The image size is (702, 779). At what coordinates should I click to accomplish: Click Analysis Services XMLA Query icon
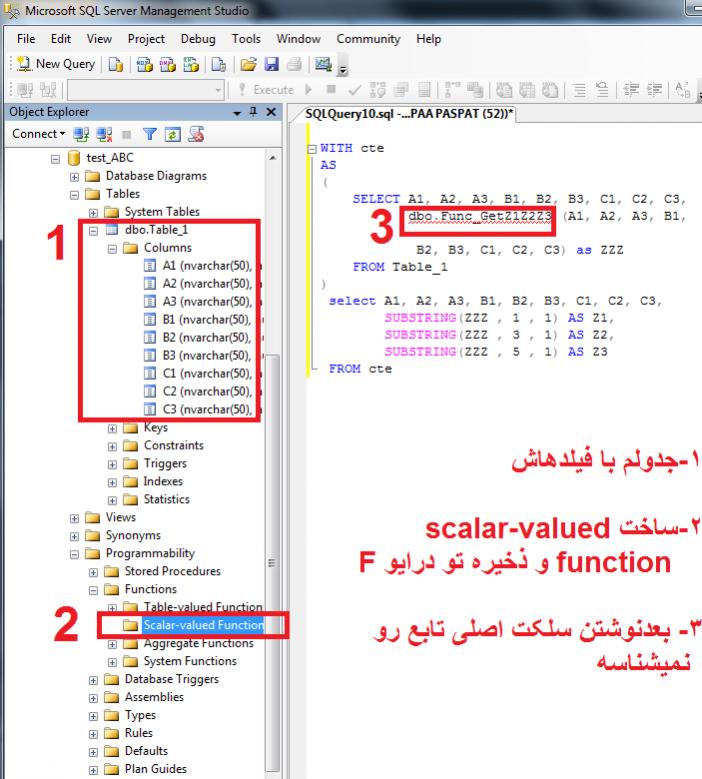click(x=191, y=65)
